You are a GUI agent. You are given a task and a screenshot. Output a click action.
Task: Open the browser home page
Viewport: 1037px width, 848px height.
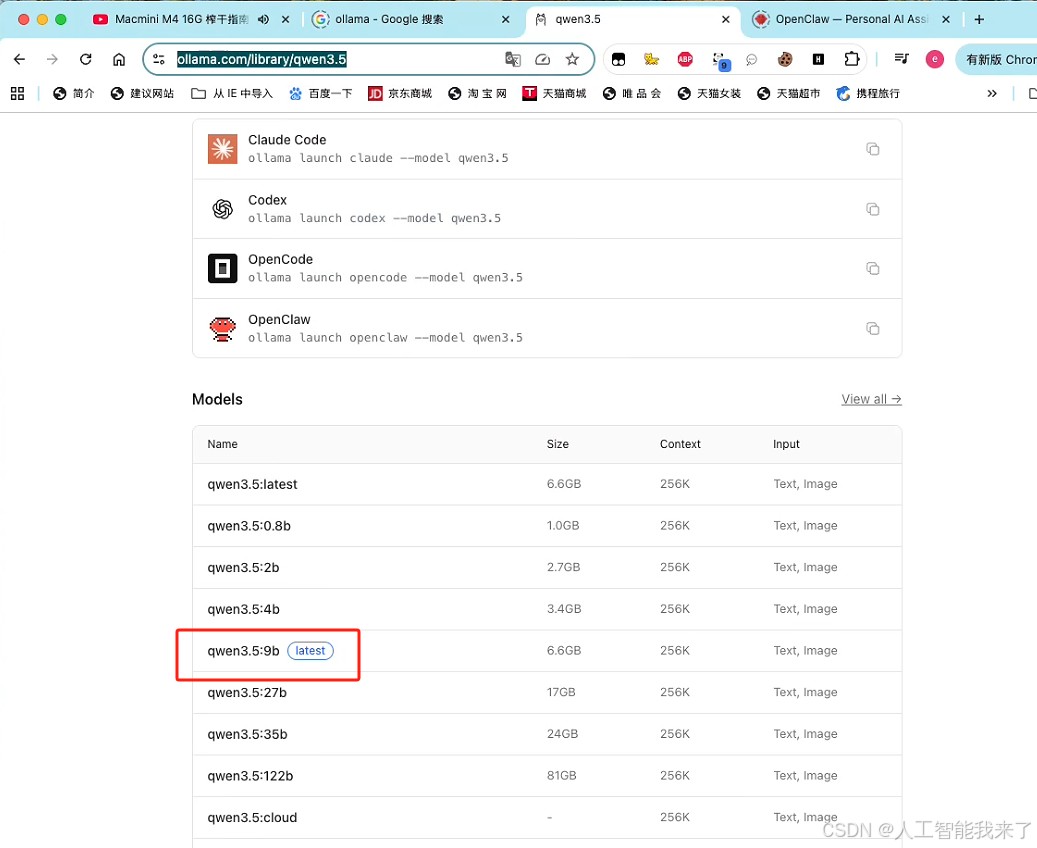(118, 60)
